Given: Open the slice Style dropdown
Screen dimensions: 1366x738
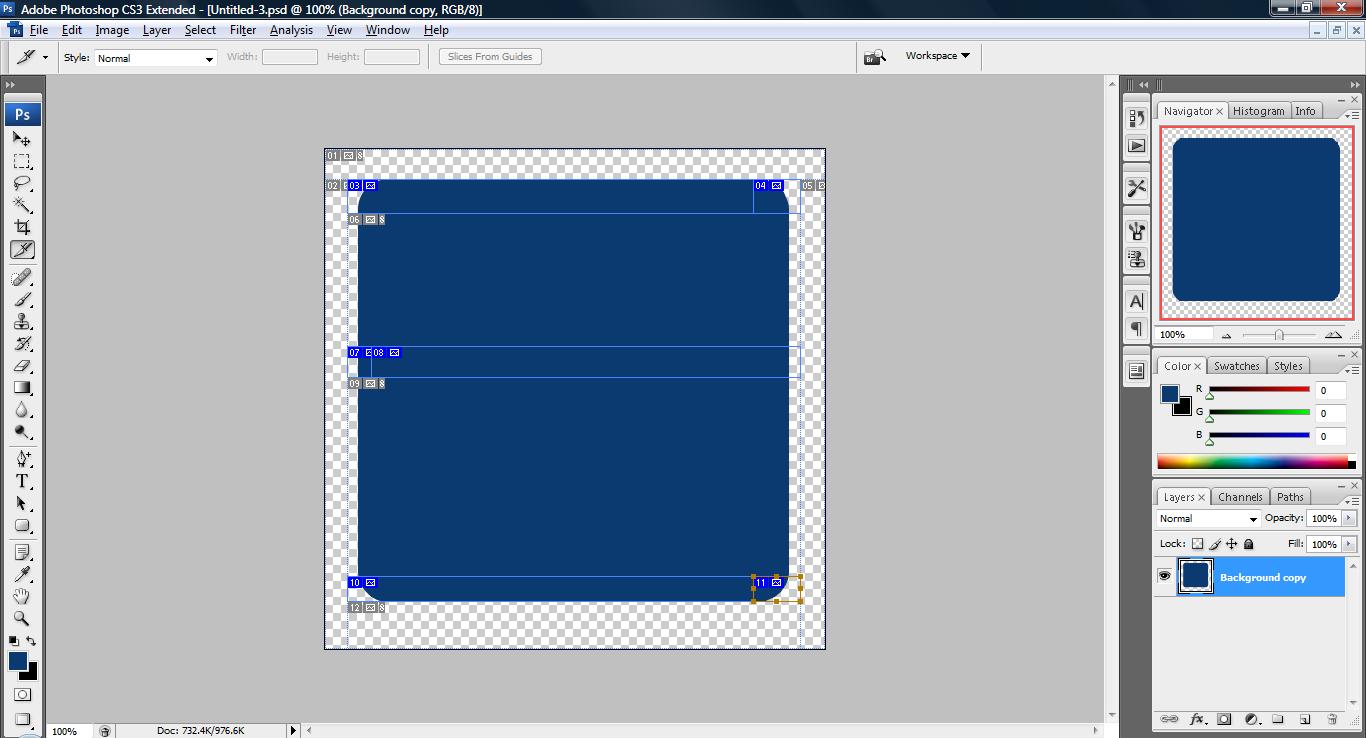Looking at the screenshot, I should [156, 58].
